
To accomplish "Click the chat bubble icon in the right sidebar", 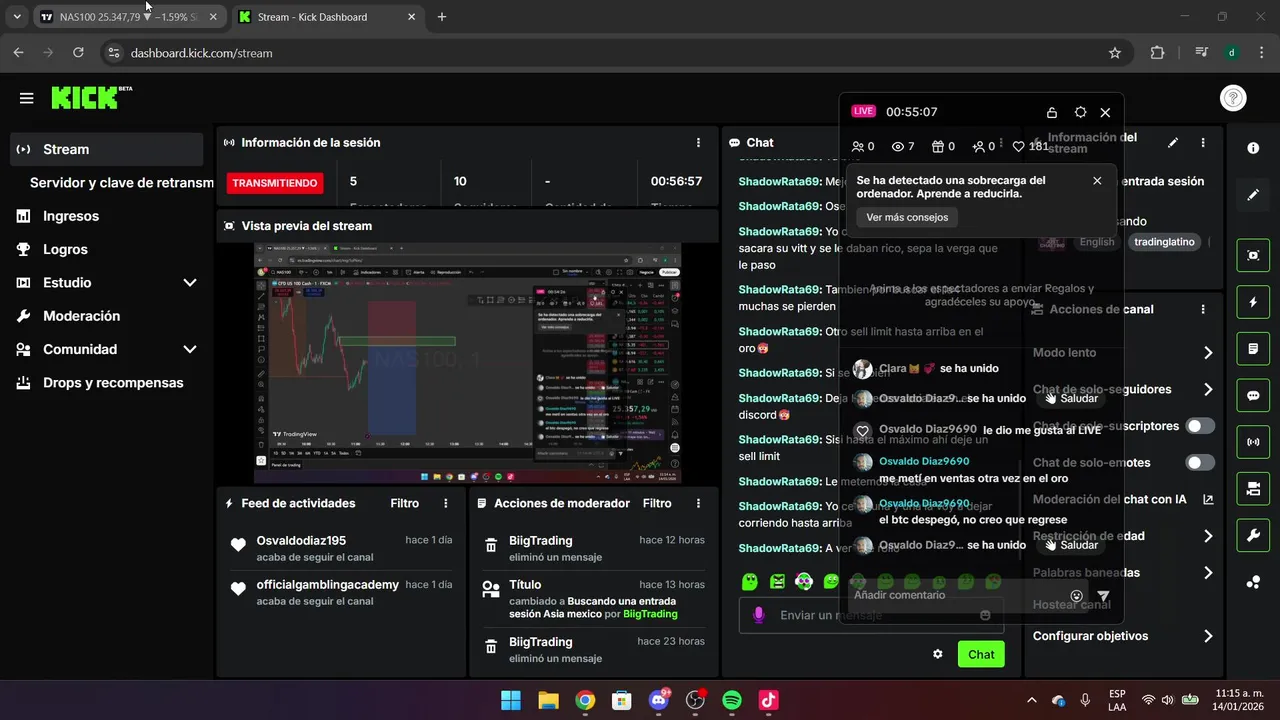I will tap(1253, 395).
